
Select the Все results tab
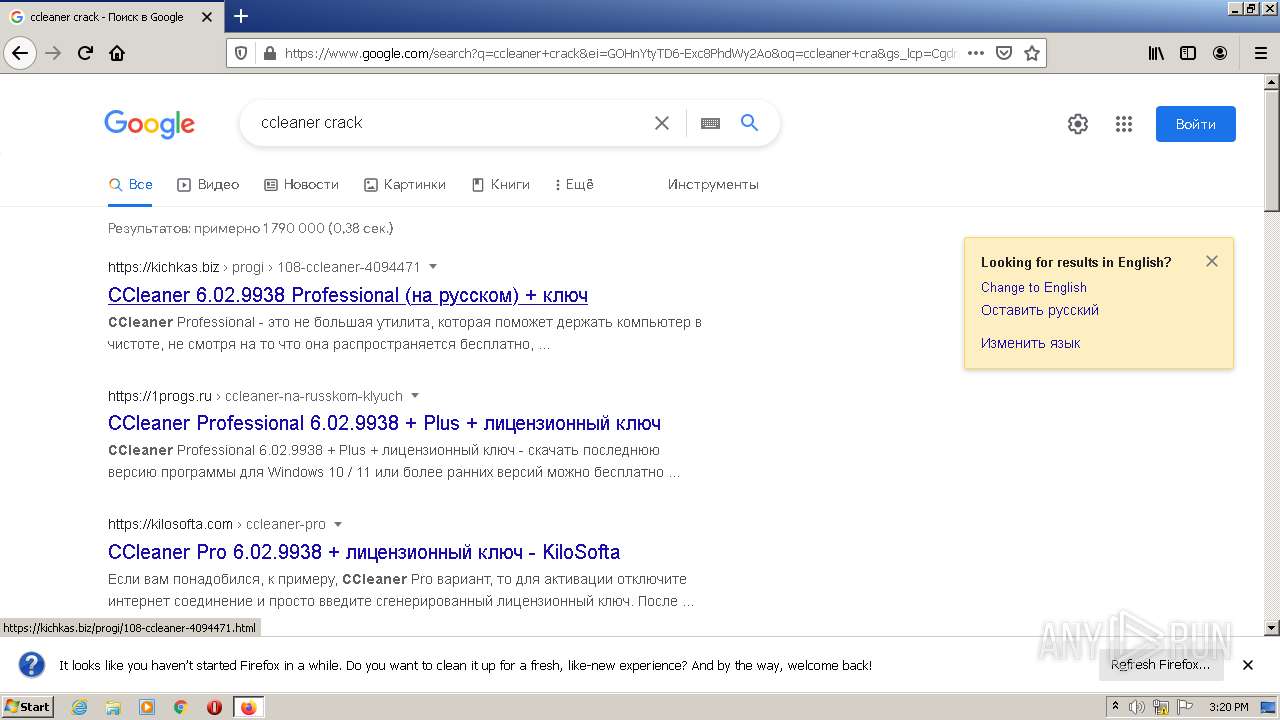click(131, 184)
